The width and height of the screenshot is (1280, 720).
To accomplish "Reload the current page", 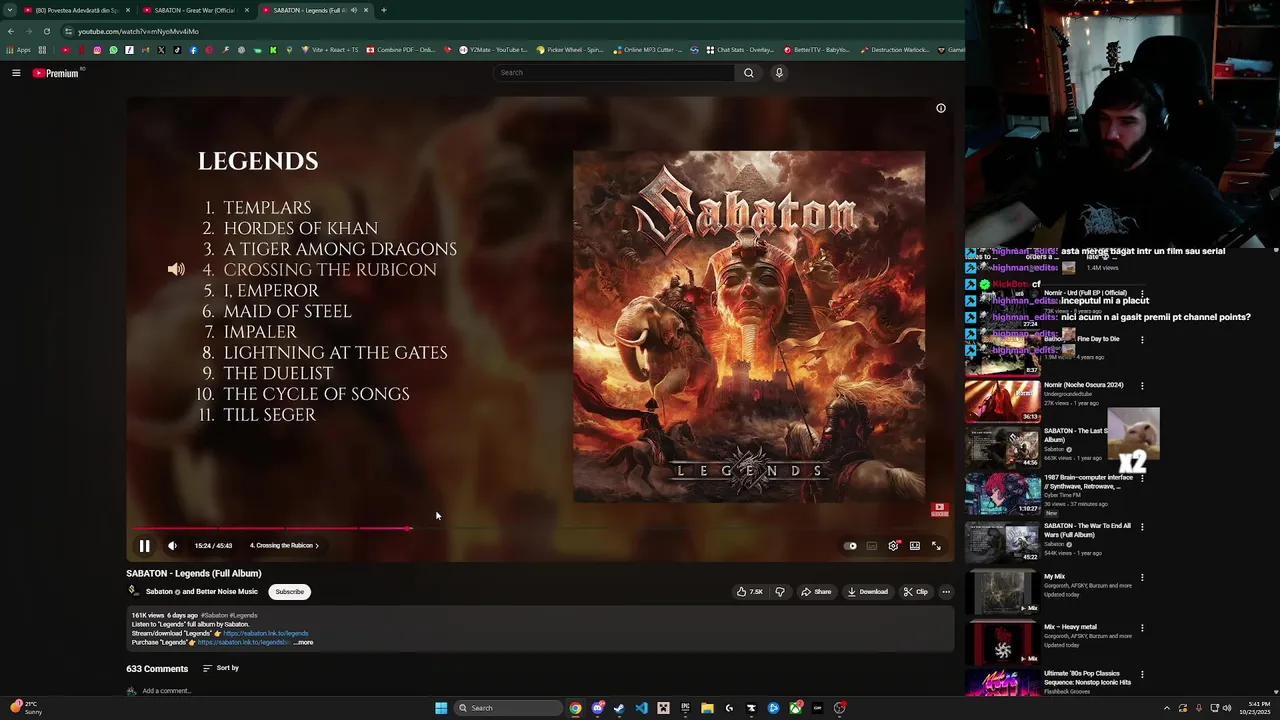I will pos(46,31).
